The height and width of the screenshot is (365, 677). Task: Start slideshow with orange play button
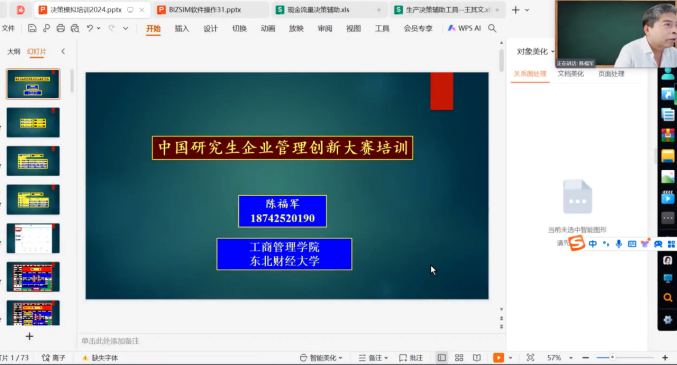[498, 358]
